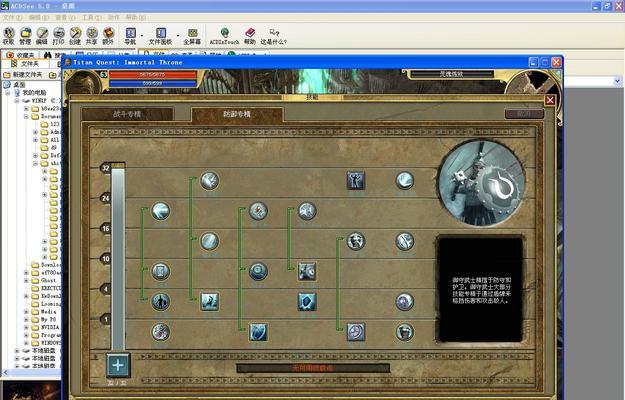
Task: Click the 新建文件夹 button in ACDSee
Action: tap(23, 75)
